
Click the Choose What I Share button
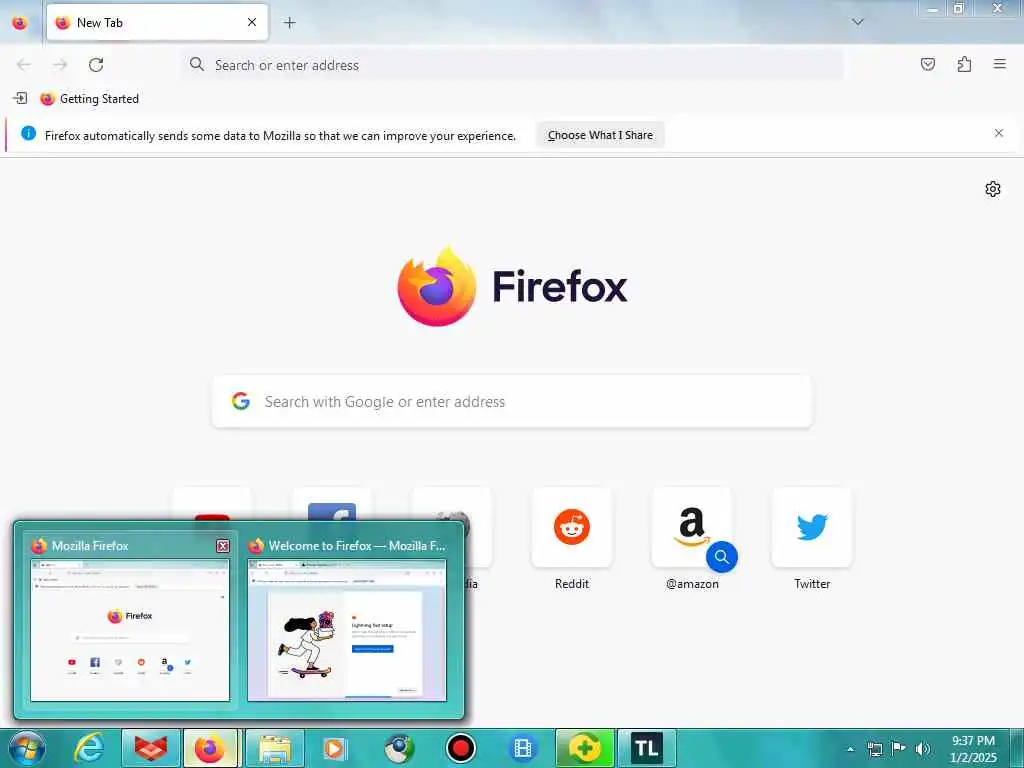(x=600, y=135)
